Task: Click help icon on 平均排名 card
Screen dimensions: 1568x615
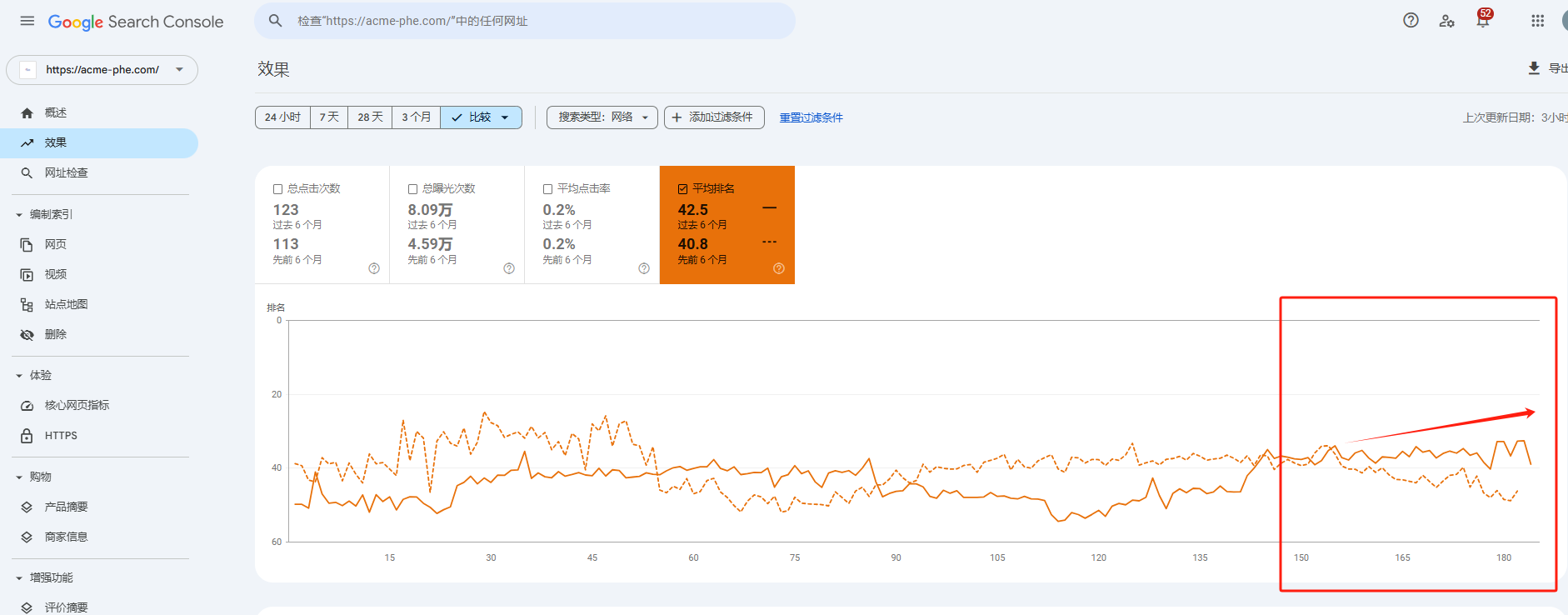Action: coord(779,268)
